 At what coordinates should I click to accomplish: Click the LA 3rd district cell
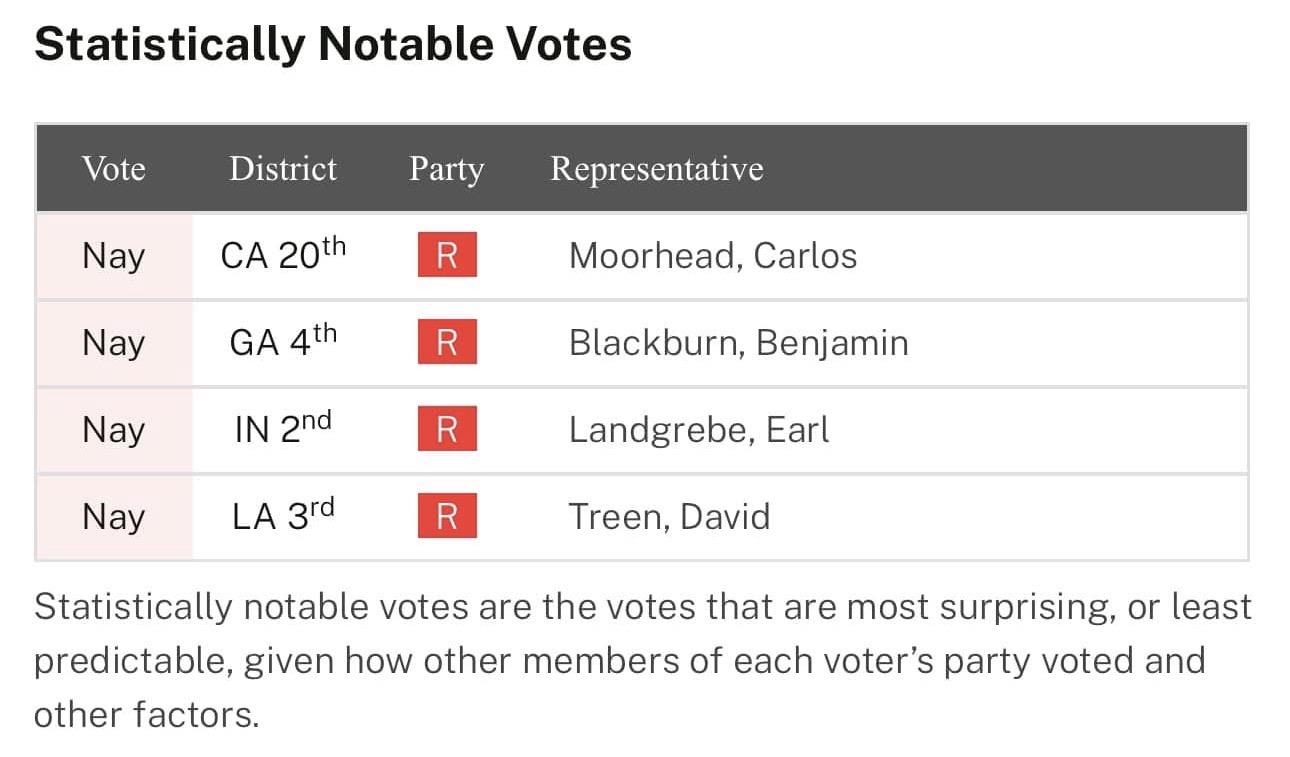283,517
